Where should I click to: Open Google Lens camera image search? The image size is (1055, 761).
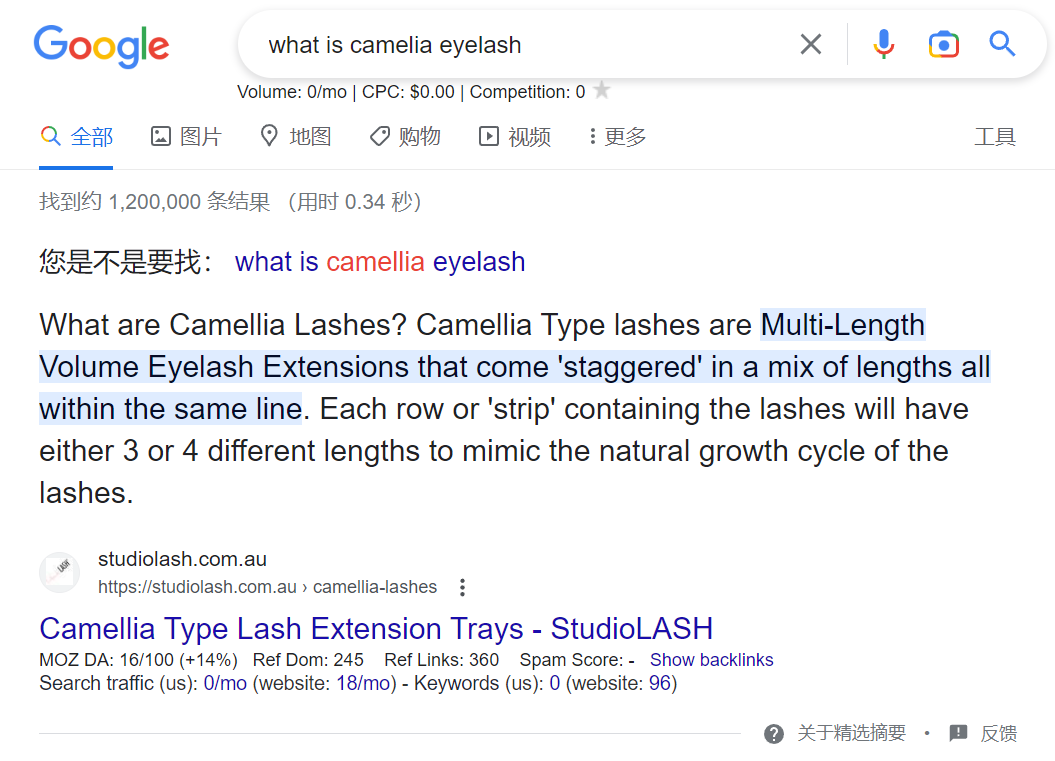tap(943, 44)
